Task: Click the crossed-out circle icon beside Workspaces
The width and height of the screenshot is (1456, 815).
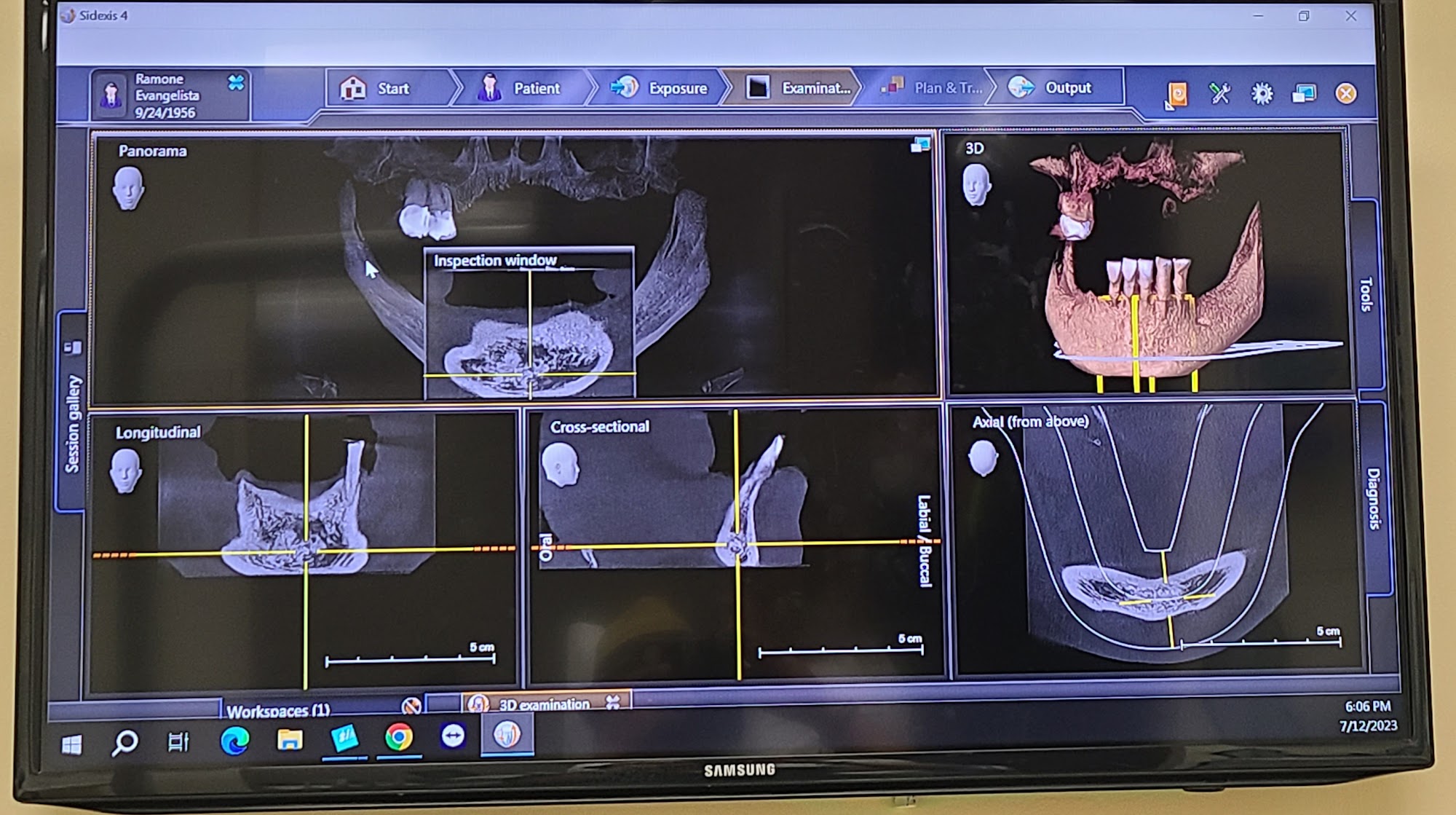Action: [x=411, y=705]
